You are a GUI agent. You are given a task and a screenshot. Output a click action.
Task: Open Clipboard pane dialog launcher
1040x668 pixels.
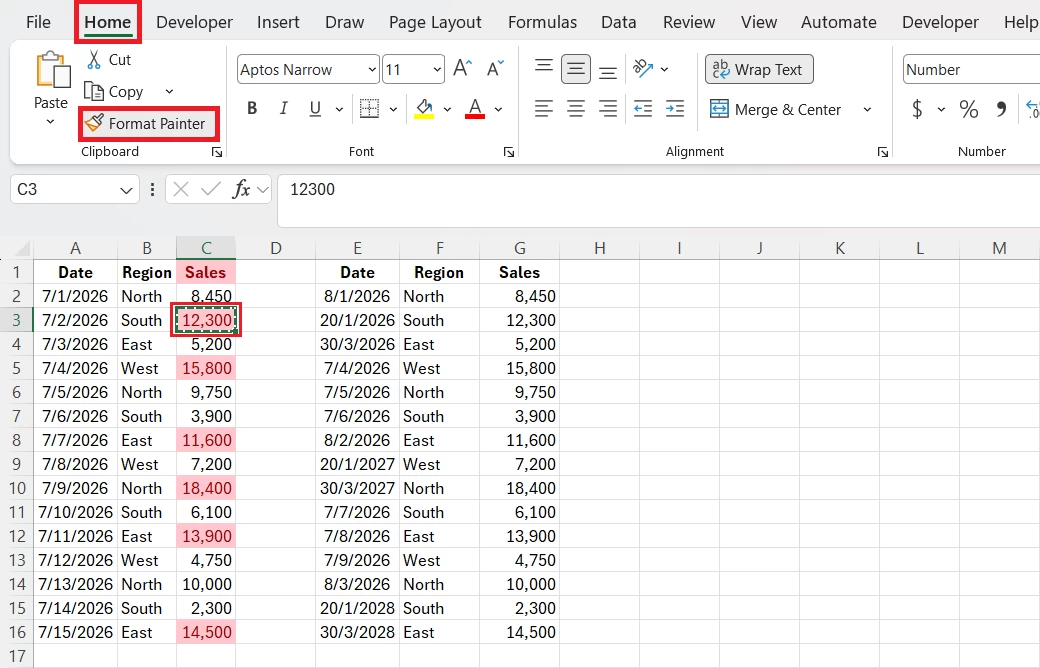pos(216,152)
